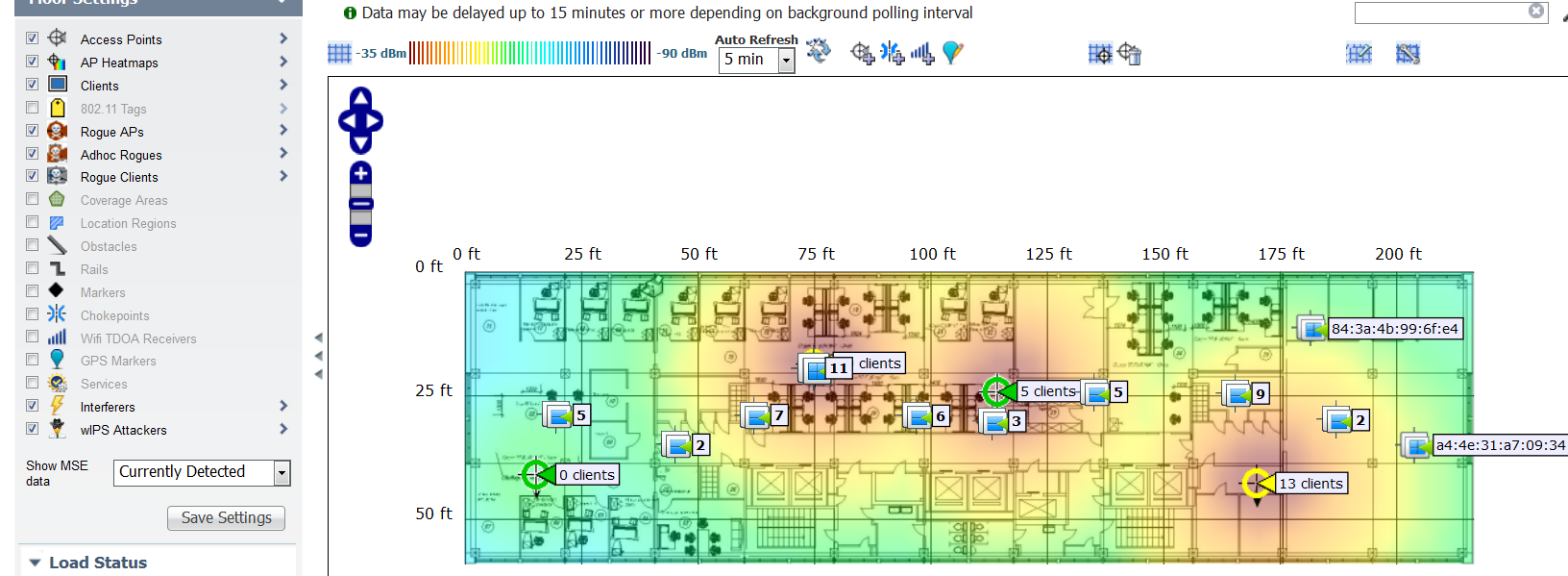The width and height of the screenshot is (1568, 576).
Task: Expand the AP Heatmaps options arrow
Action: click(283, 62)
